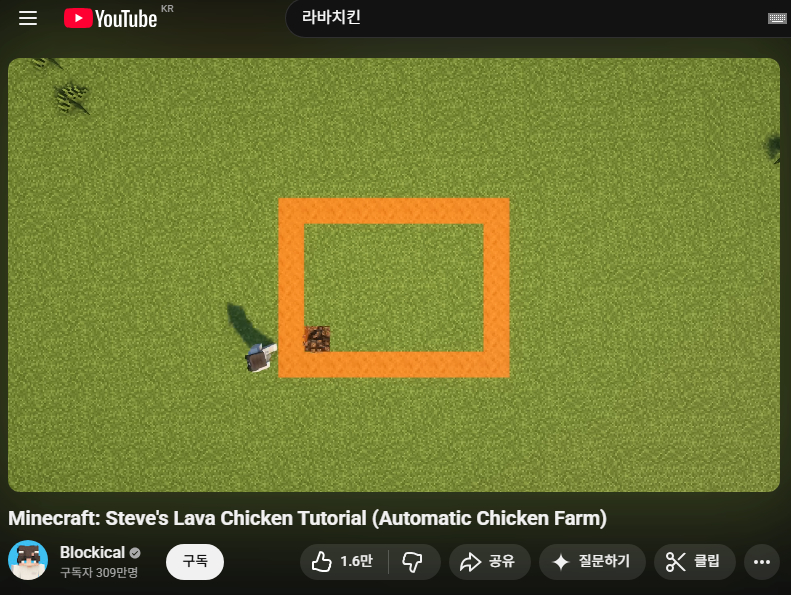
Task: Open the Blockical channel avatar
Action: pos(28,561)
